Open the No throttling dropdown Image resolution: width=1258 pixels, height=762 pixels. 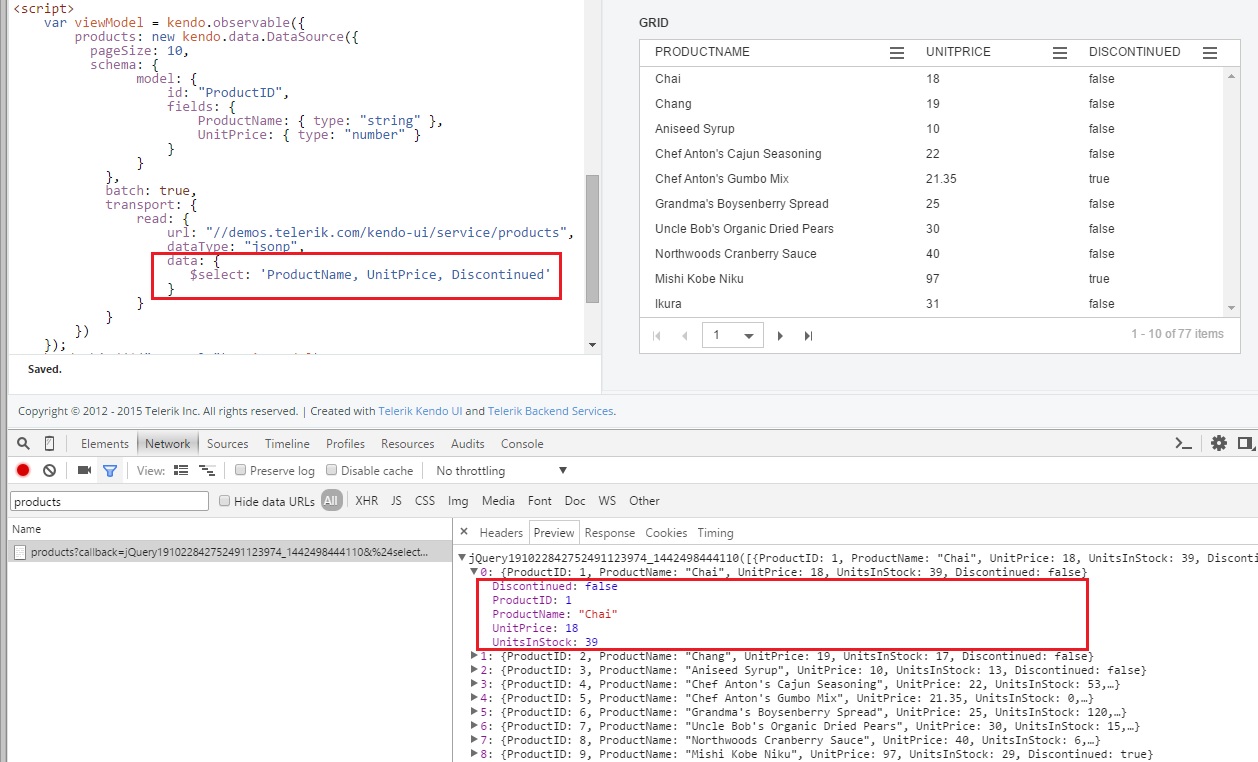(x=502, y=470)
